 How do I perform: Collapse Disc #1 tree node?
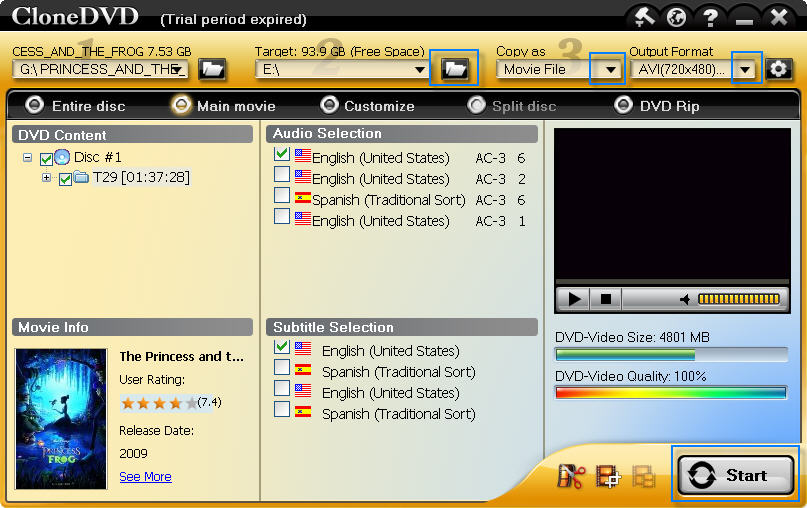(27, 157)
